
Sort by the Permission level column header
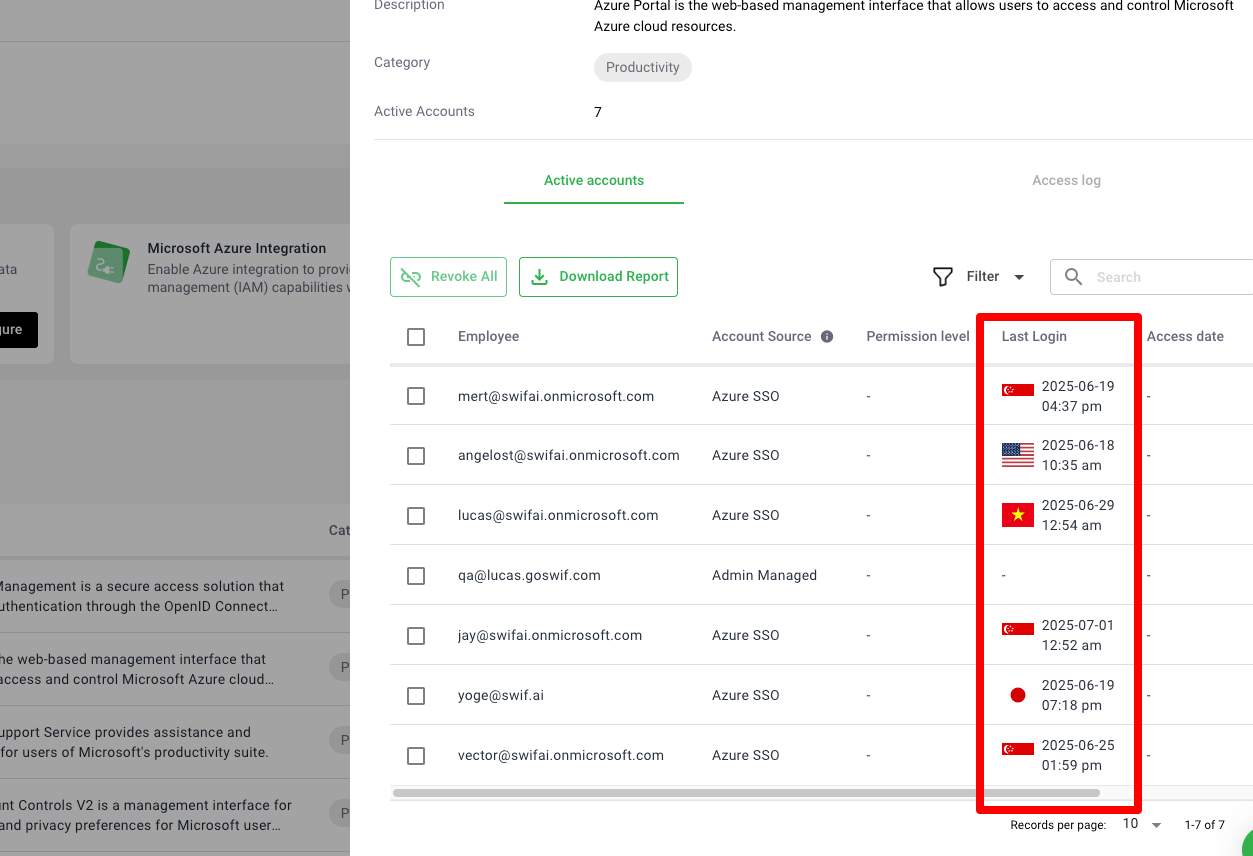click(918, 337)
